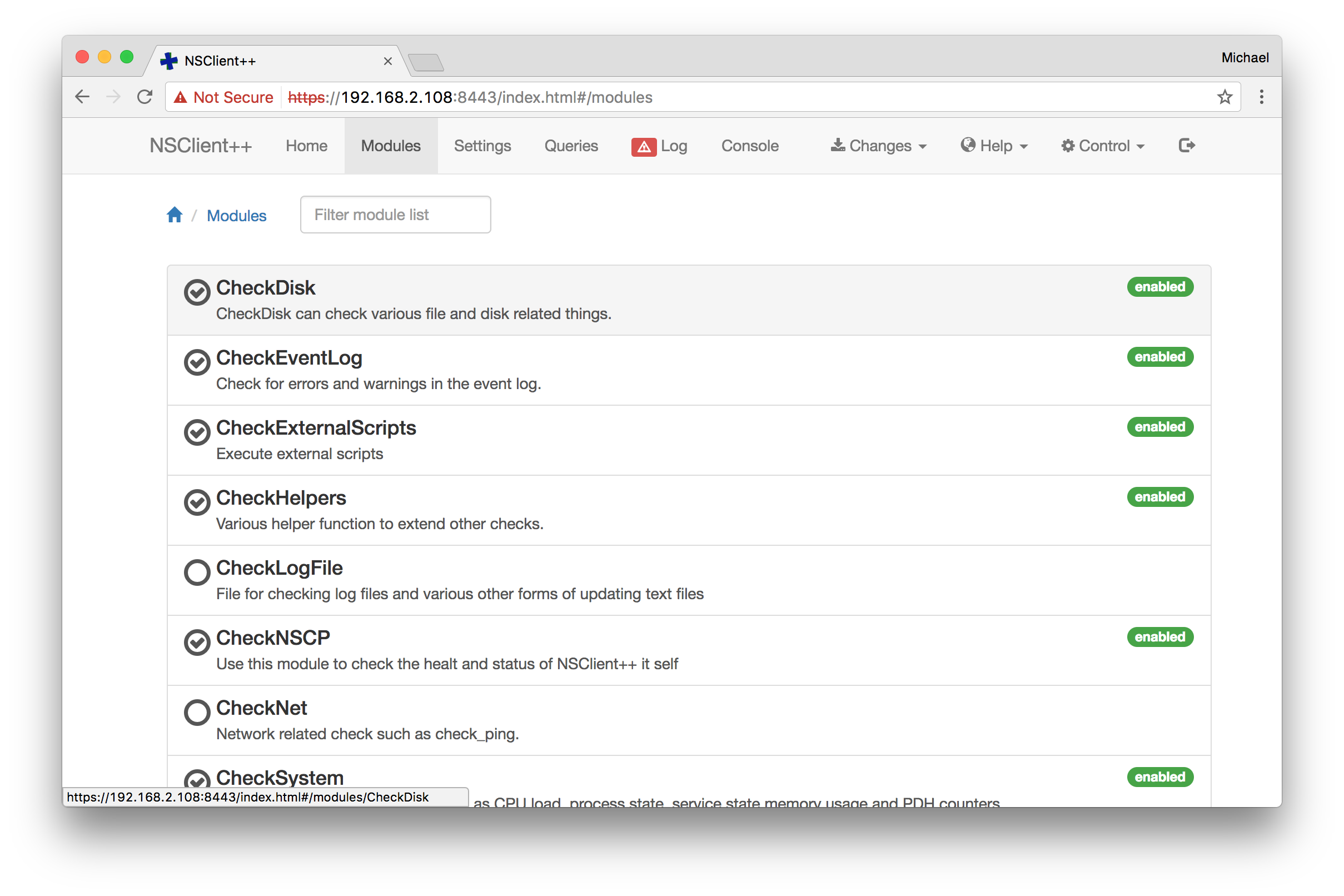Open the CheckLogFile module title
Screen dimensions: 1344x896
coord(280,568)
